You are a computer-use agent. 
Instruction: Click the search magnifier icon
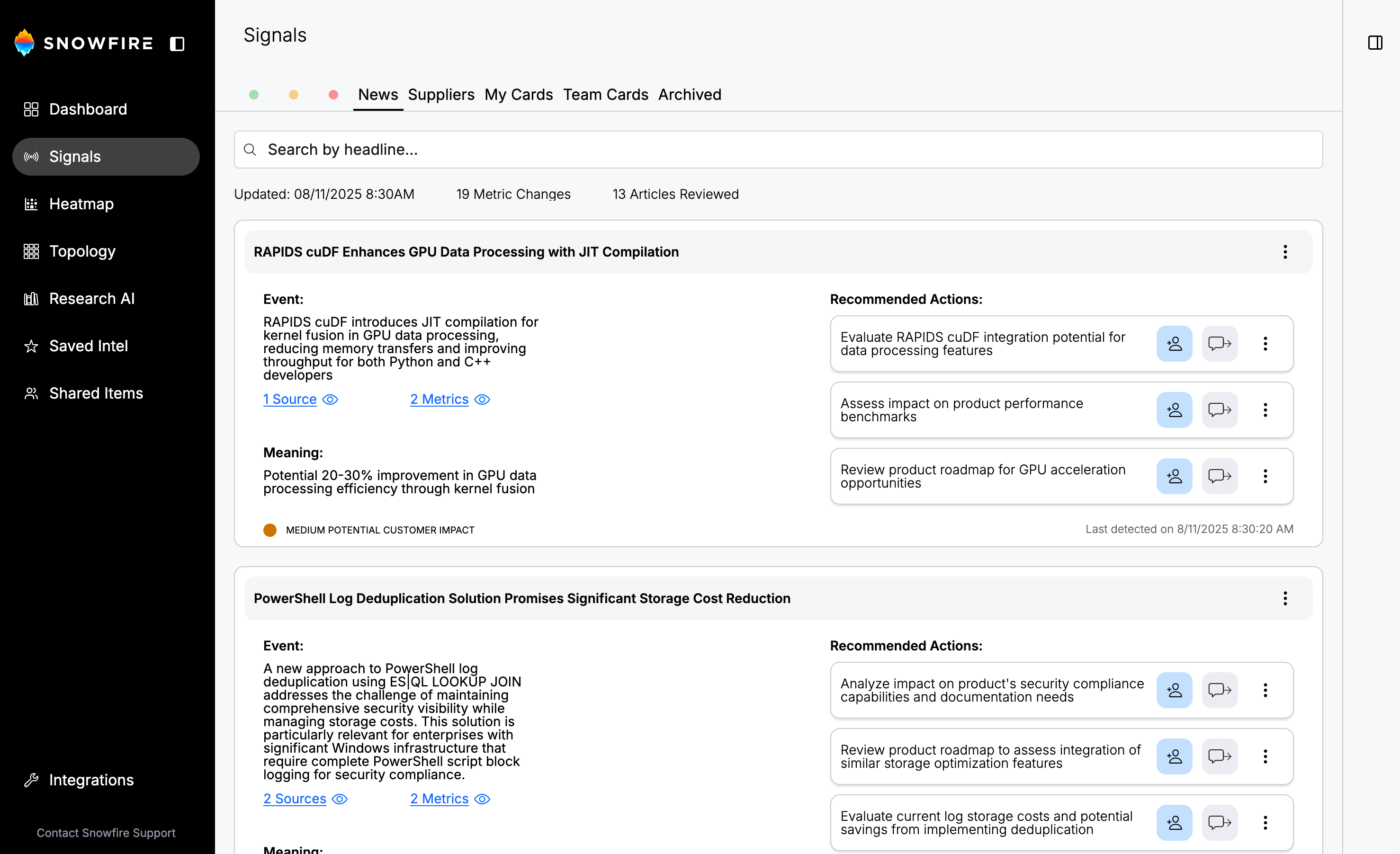250,149
